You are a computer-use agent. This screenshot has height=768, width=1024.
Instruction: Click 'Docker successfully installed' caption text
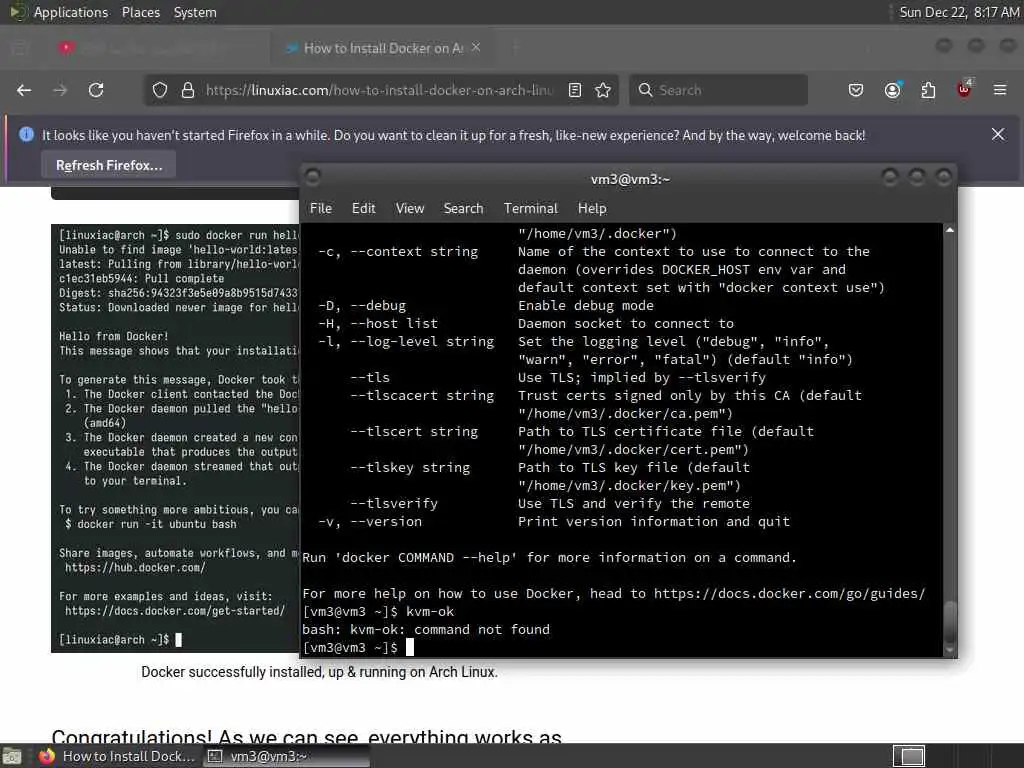tap(319, 672)
